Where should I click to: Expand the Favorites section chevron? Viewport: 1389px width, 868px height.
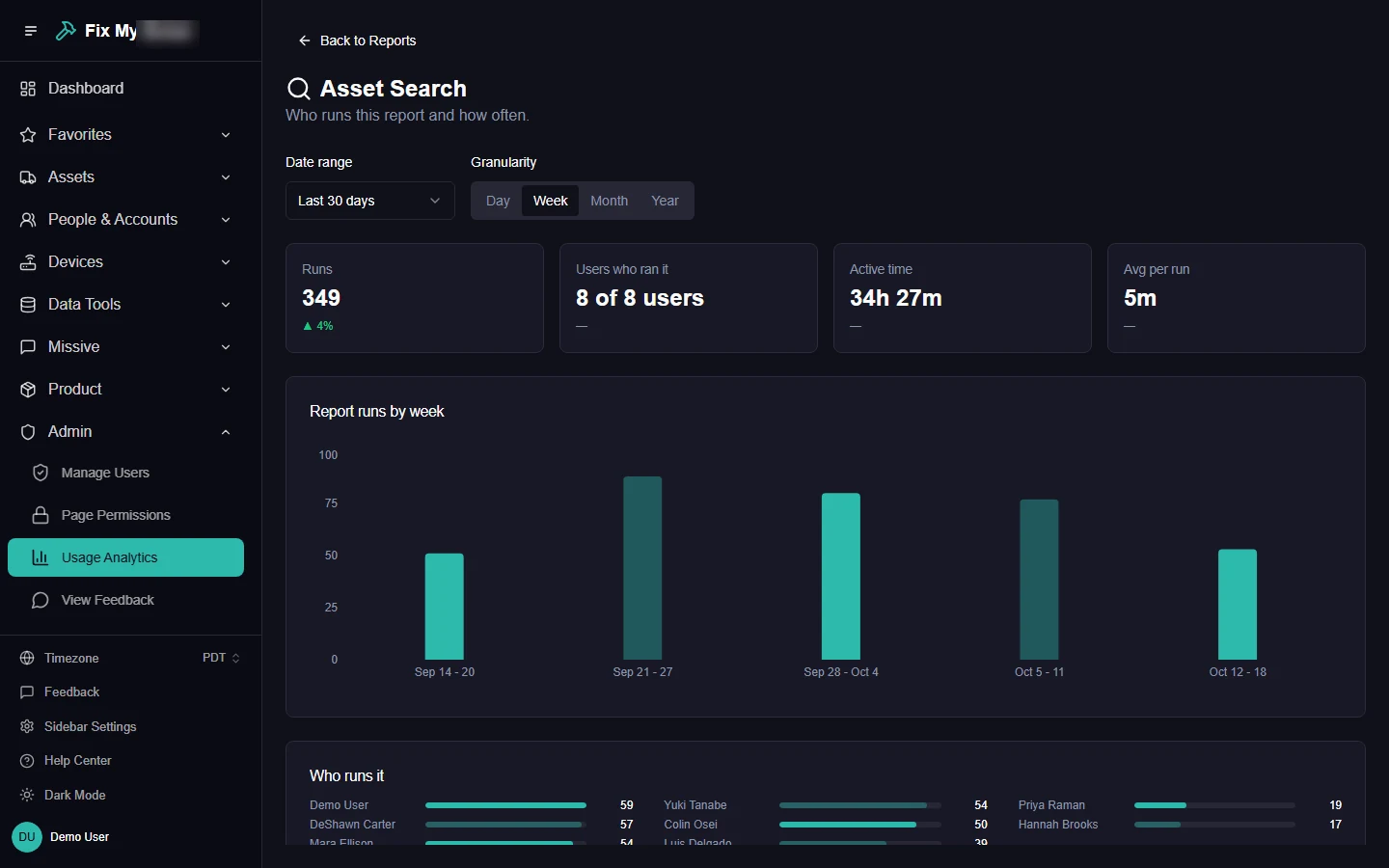point(226,135)
